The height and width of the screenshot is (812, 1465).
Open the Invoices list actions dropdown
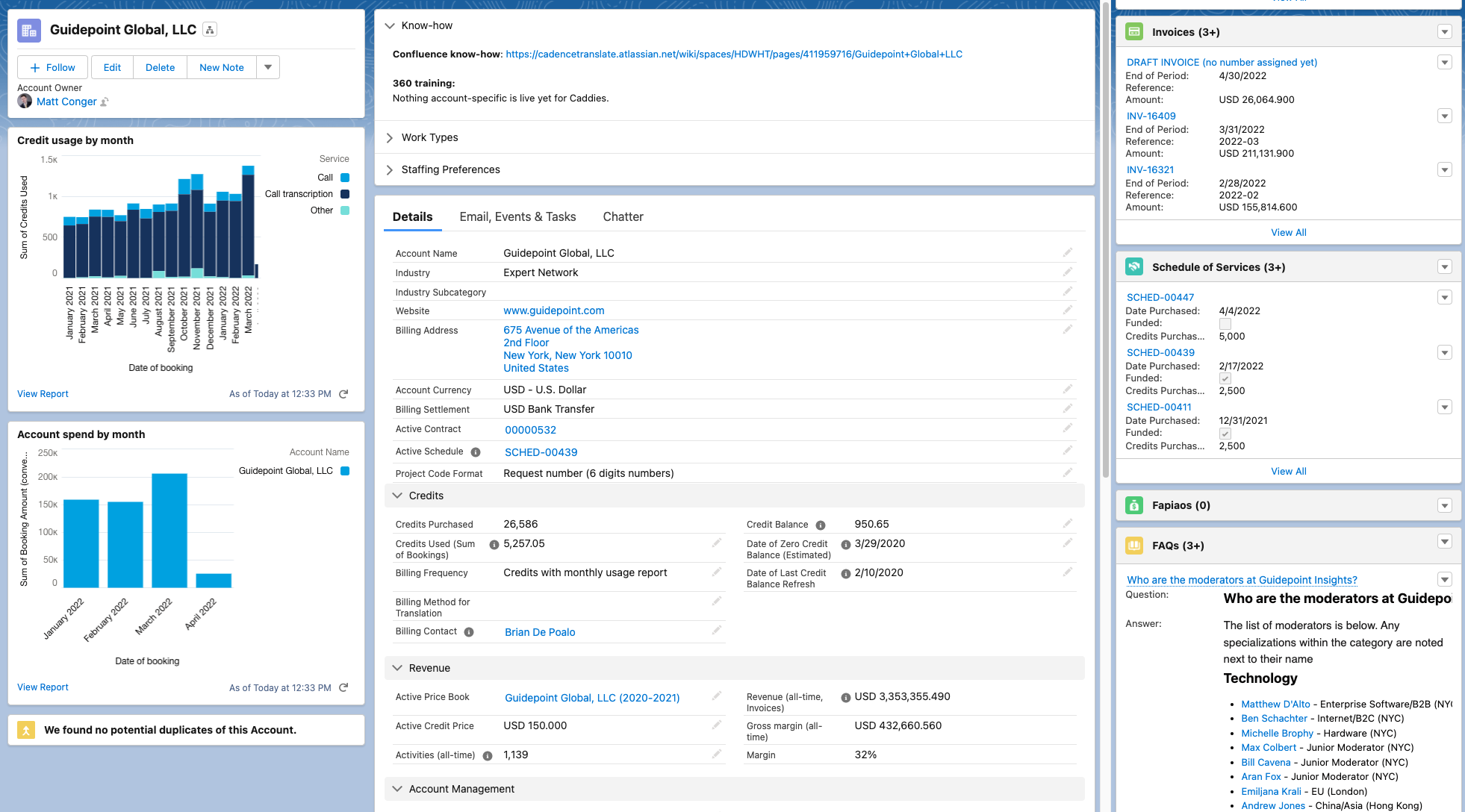pos(1445,32)
